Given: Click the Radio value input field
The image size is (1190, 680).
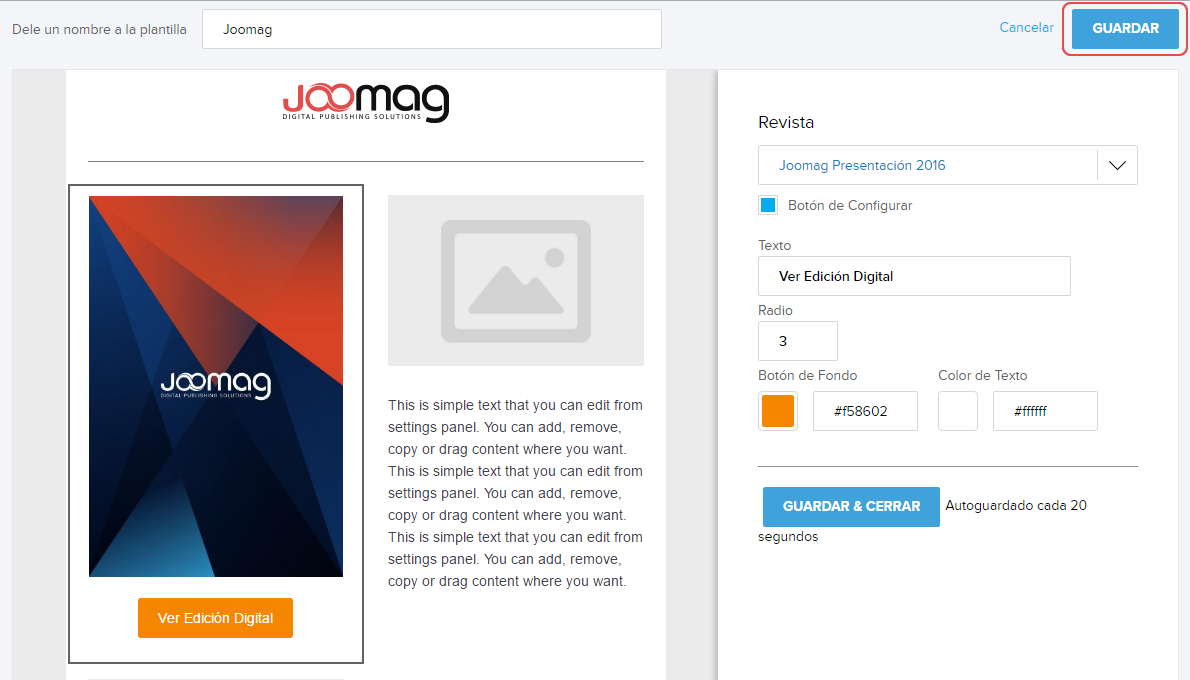Looking at the screenshot, I should click(x=797, y=341).
